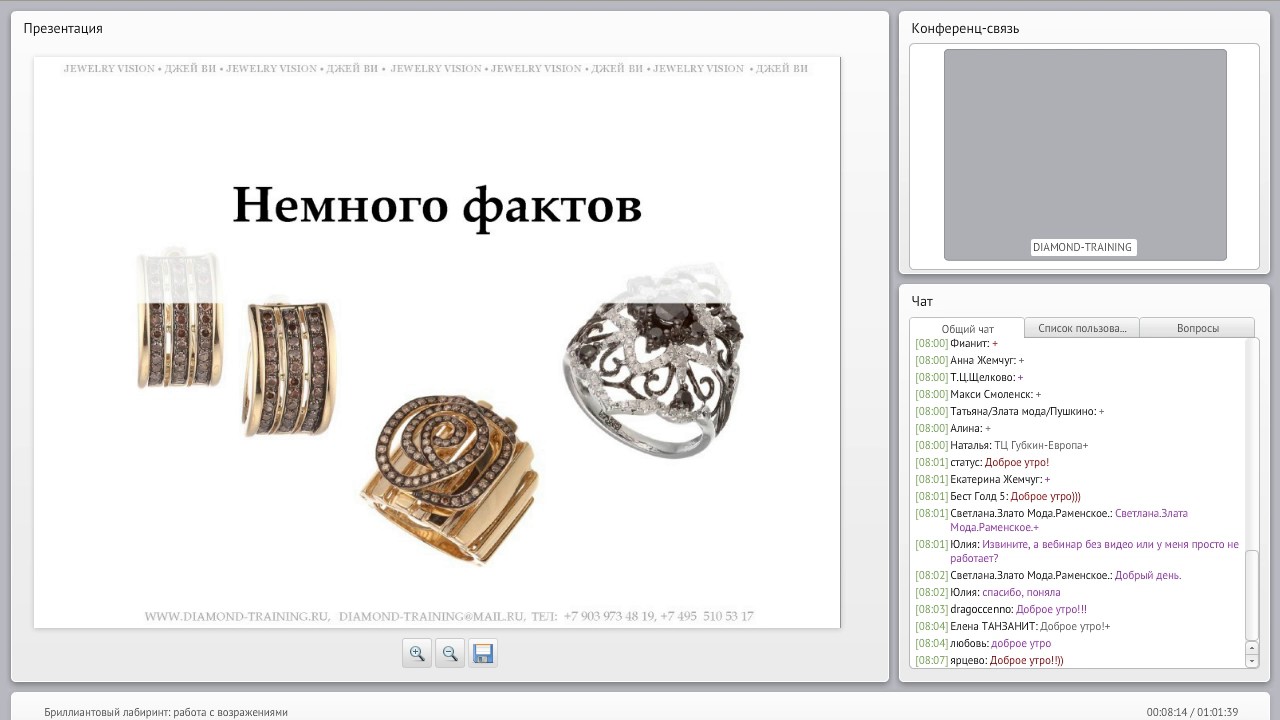This screenshot has width=1280, height=720.
Task: Click the chat scrollbar up arrow
Action: pos(1252,648)
